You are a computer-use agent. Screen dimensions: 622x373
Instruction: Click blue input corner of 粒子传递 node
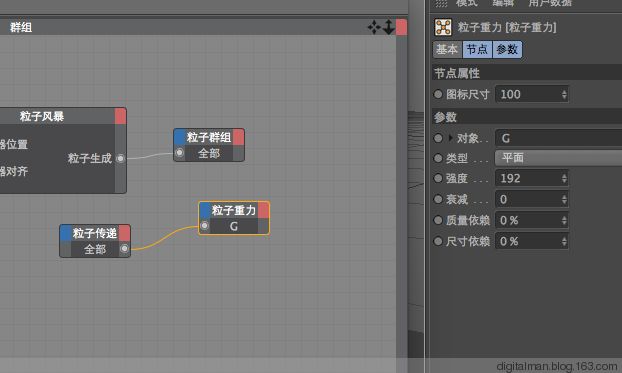tap(66, 233)
